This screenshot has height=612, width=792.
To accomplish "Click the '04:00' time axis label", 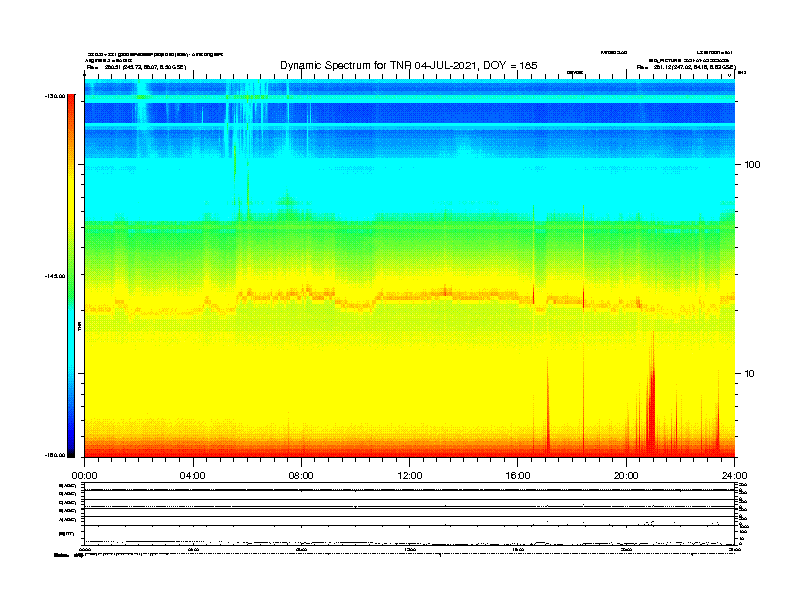I will coord(192,476).
